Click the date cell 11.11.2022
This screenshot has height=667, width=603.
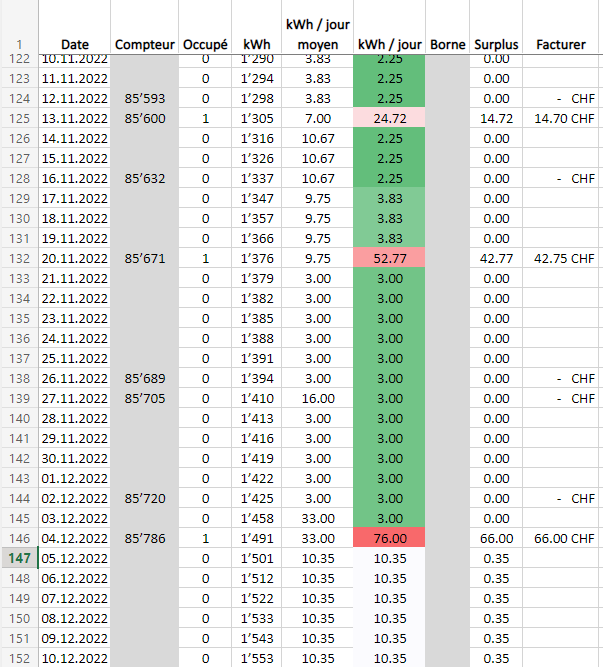[x=74, y=78]
